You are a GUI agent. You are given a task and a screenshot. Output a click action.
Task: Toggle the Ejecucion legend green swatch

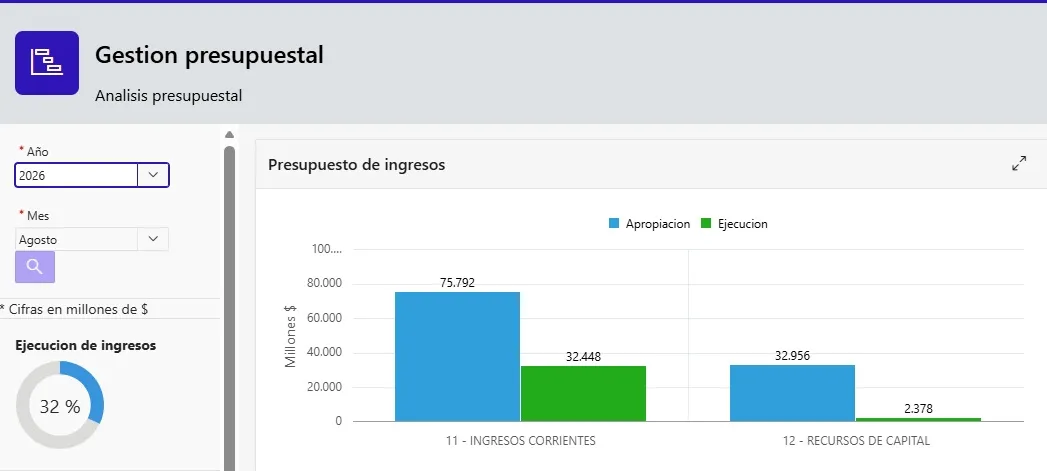point(706,224)
